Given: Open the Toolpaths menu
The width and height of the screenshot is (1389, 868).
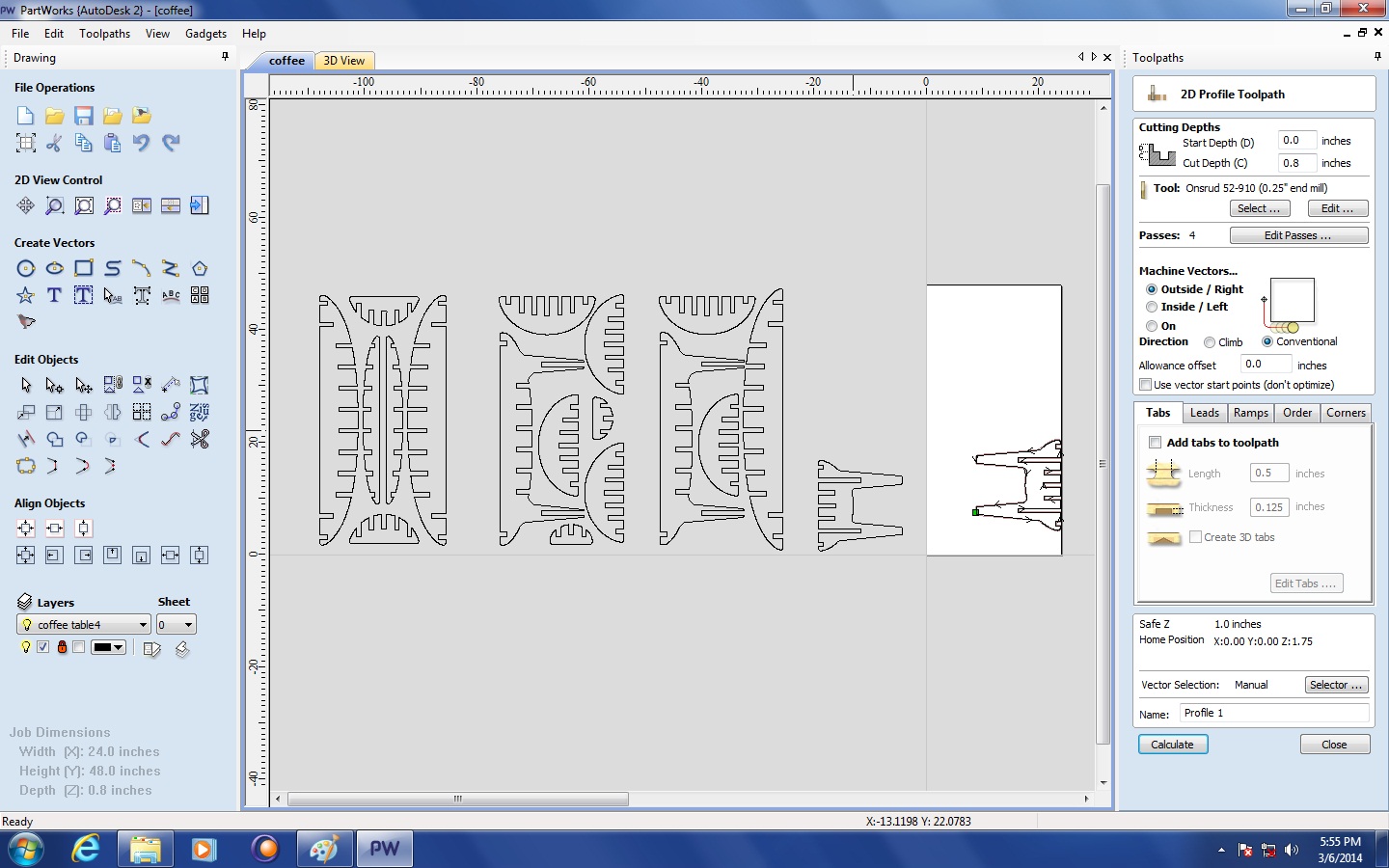Looking at the screenshot, I should pos(104,34).
